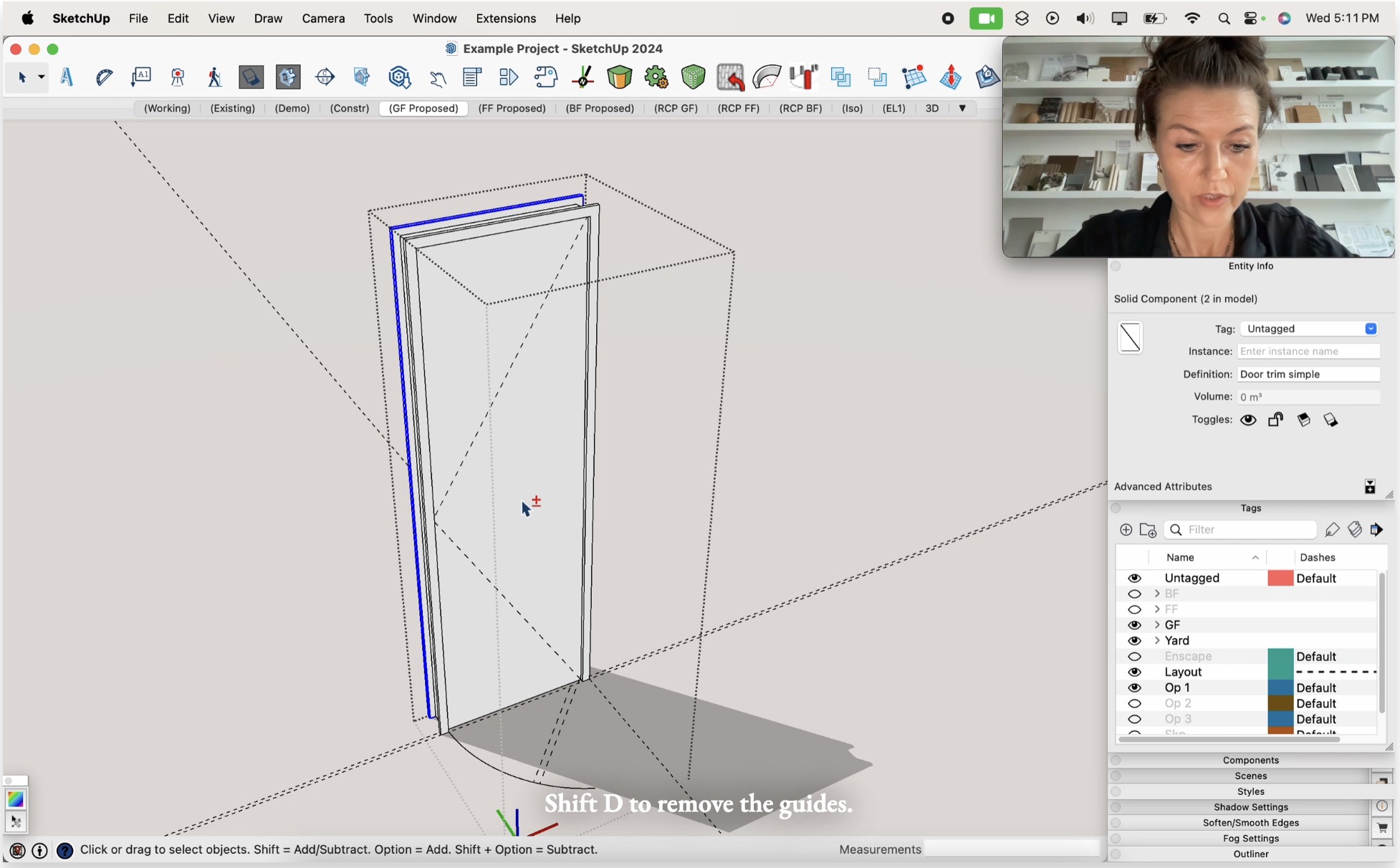Click the Add Tag Folder icon

pos(1148,530)
